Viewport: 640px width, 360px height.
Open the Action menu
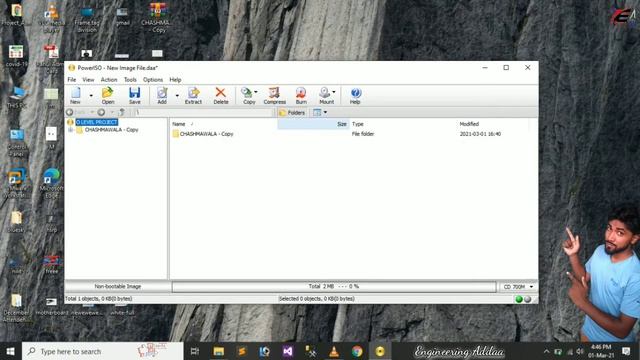coord(109,80)
